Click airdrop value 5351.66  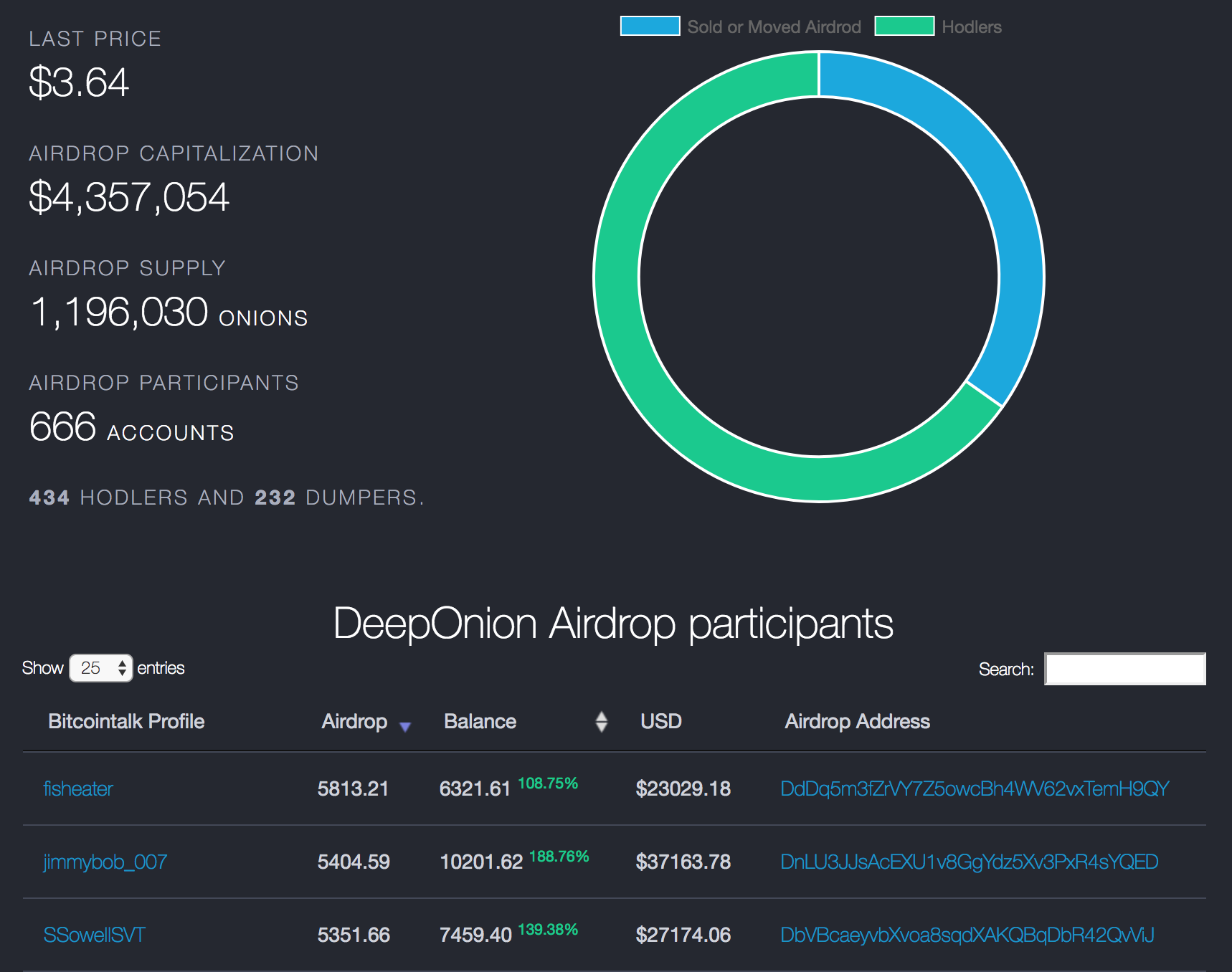pyautogui.click(x=354, y=935)
